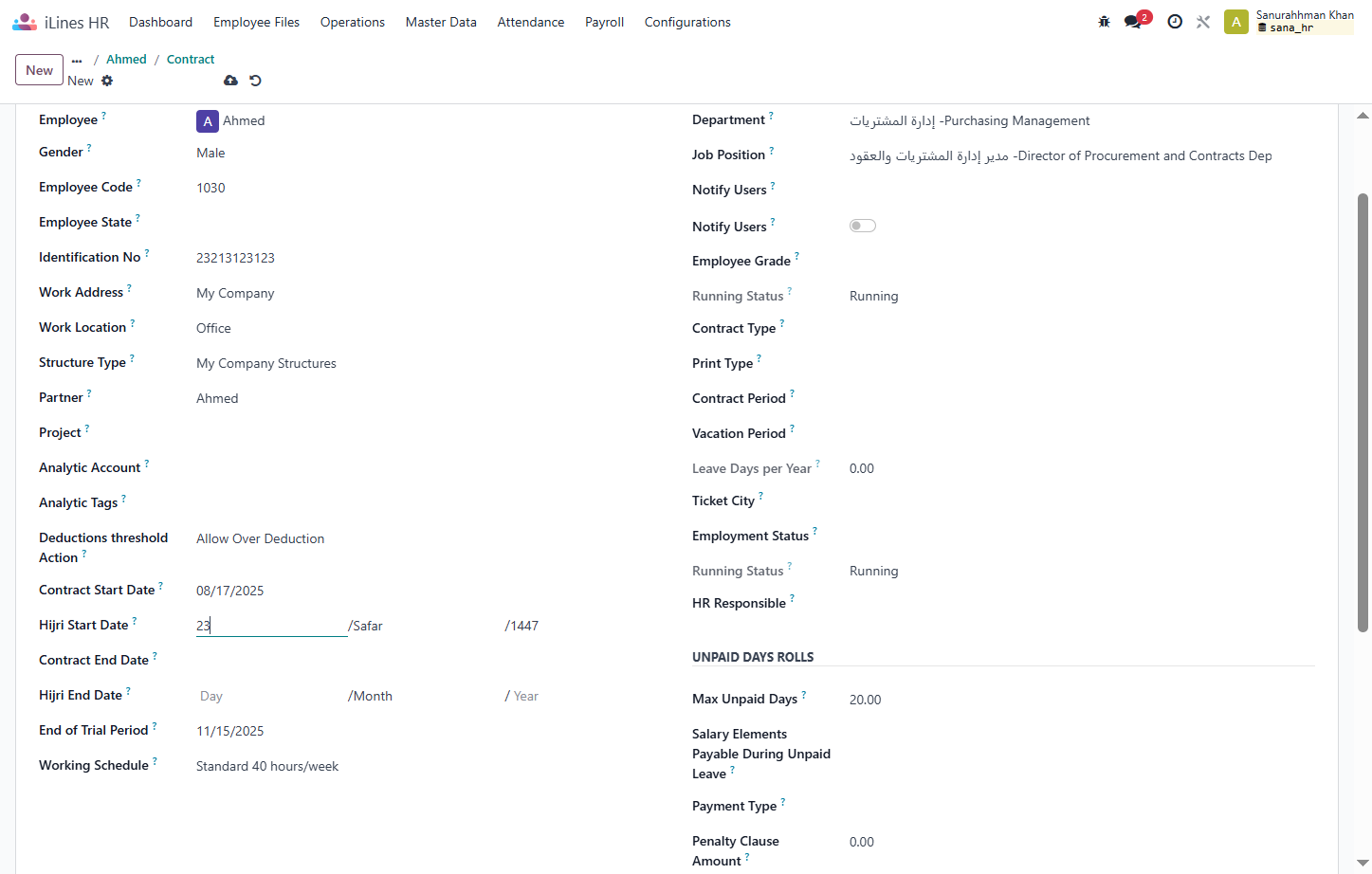Click the cloud upload save icon
Viewport: 1372px width, 874px height.
230,81
